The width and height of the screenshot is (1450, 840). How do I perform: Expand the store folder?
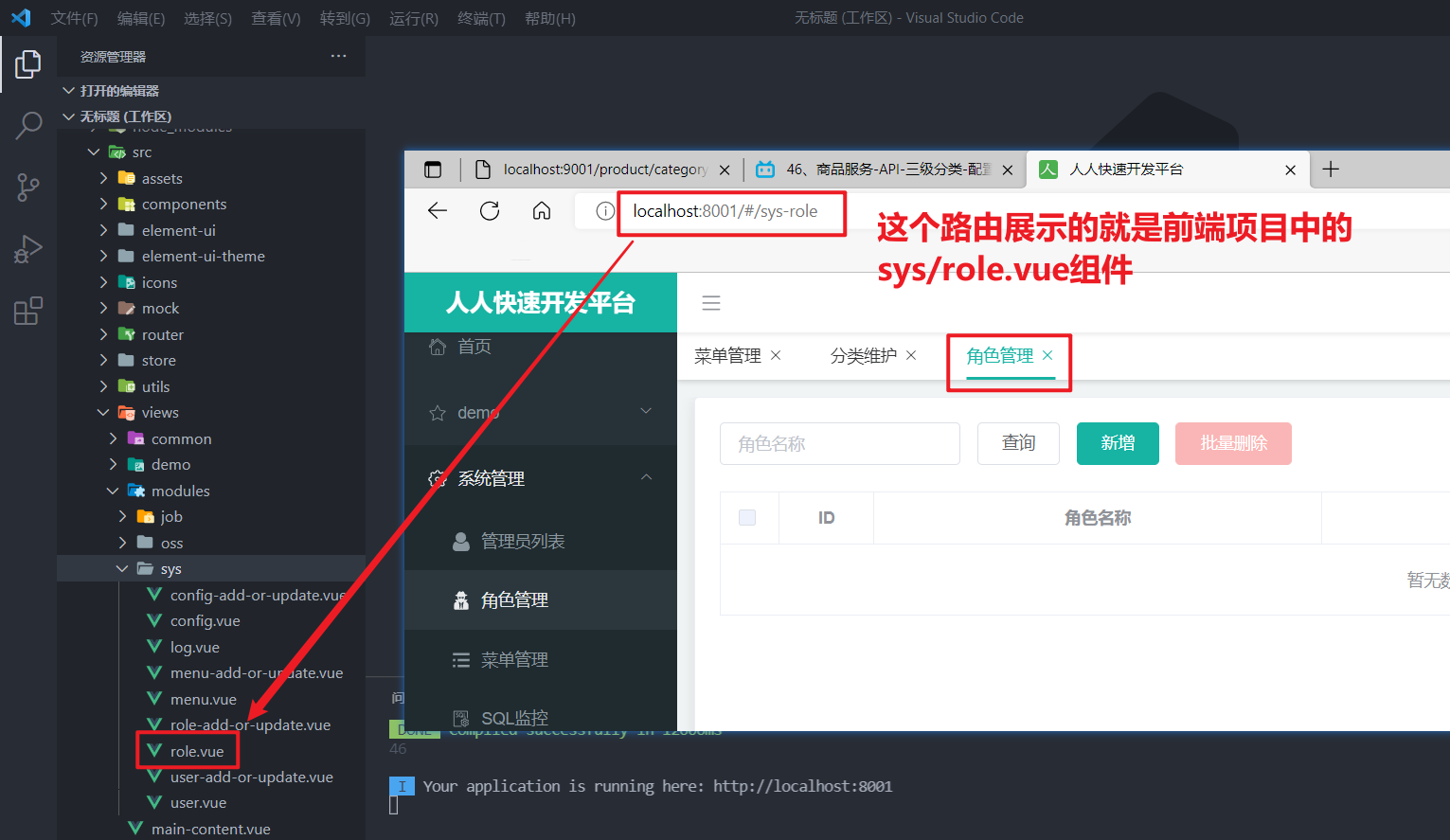coord(158,361)
